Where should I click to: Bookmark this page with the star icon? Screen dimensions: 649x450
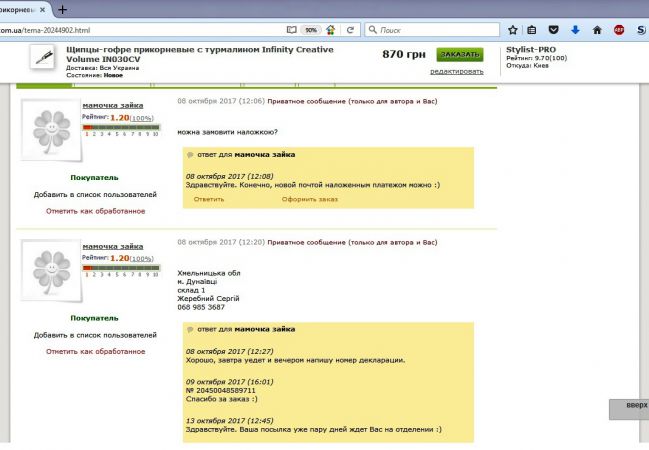pyautogui.click(x=513, y=30)
